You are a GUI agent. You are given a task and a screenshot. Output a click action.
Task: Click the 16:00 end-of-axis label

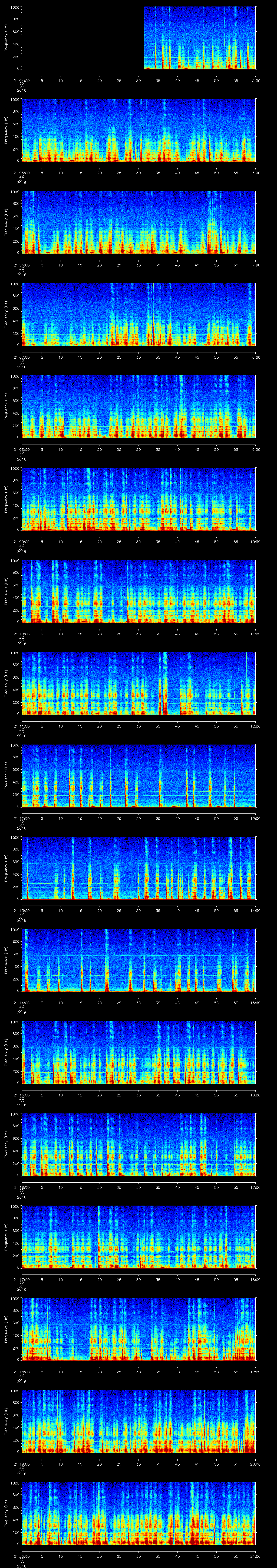tap(256, 1096)
